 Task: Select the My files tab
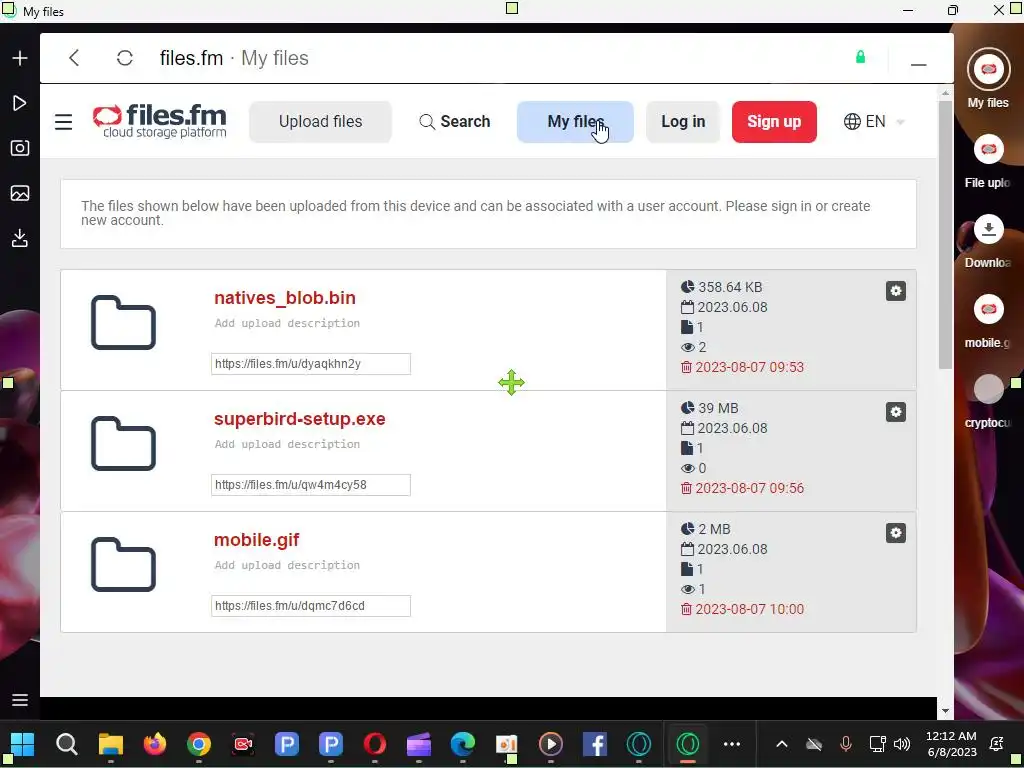[575, 121]
